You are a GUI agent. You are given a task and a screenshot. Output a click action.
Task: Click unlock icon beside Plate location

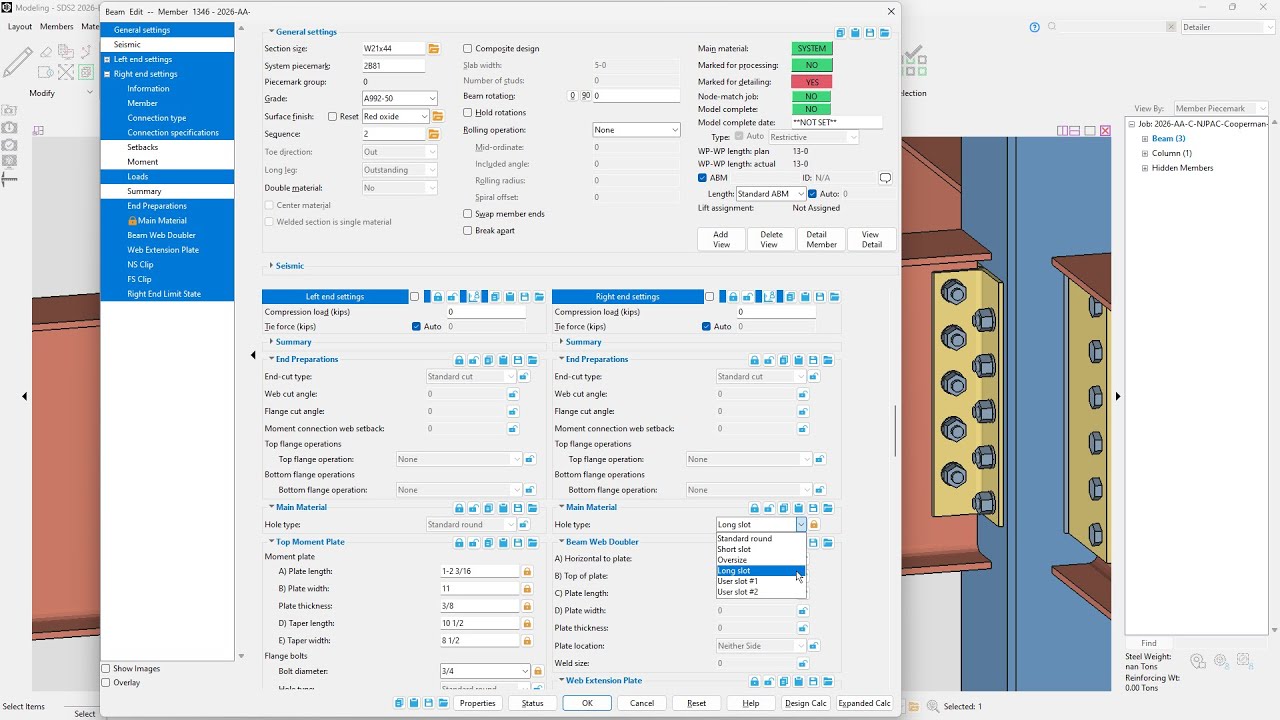tap(814, 646)
